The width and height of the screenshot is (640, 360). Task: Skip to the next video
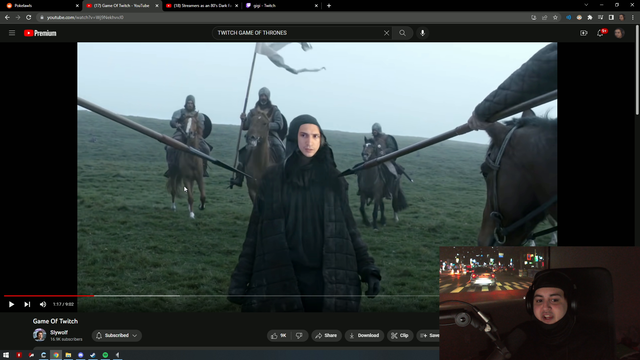click(x=27, y=304)
